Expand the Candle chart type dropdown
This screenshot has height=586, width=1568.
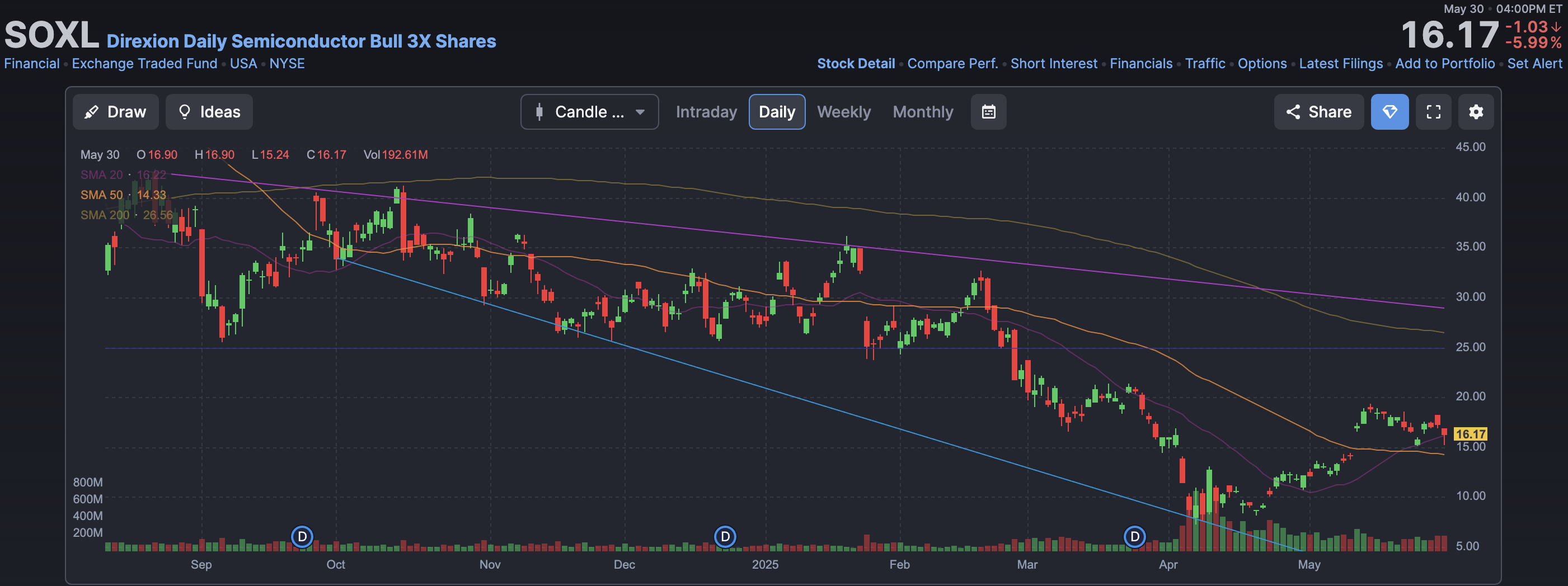pos(589,112)
